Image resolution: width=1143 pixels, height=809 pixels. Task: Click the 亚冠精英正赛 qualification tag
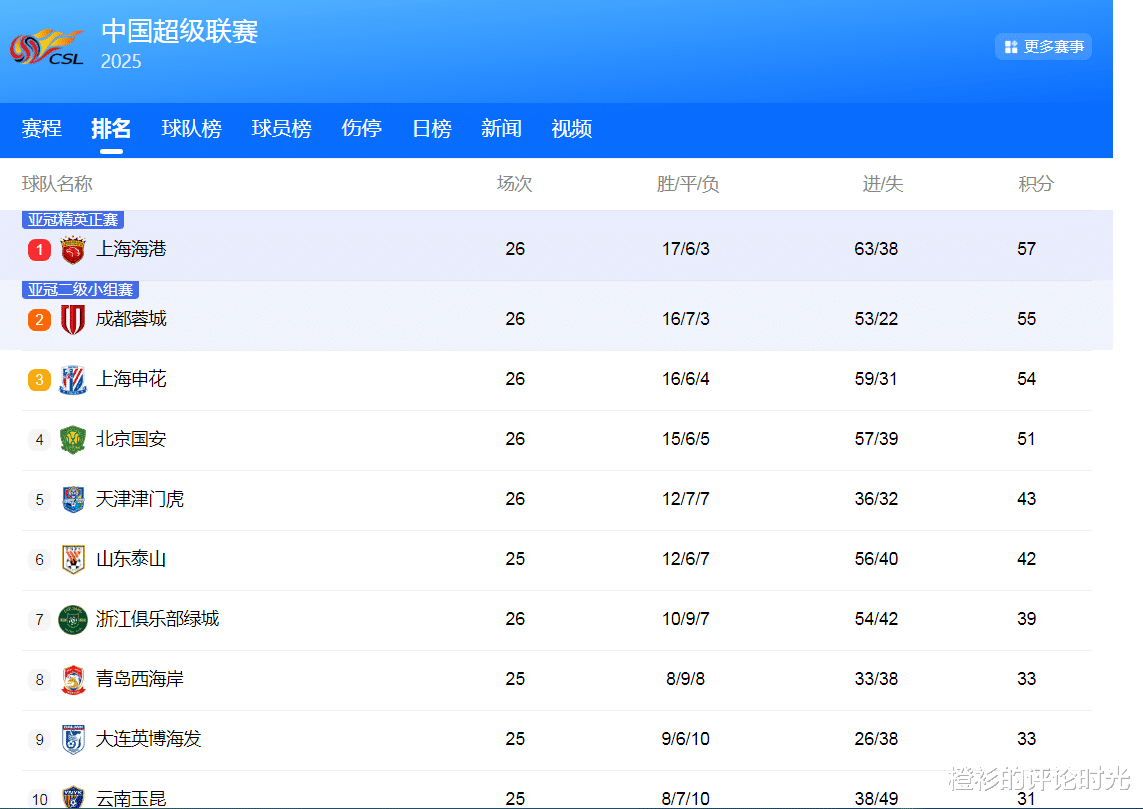point(73,219)
